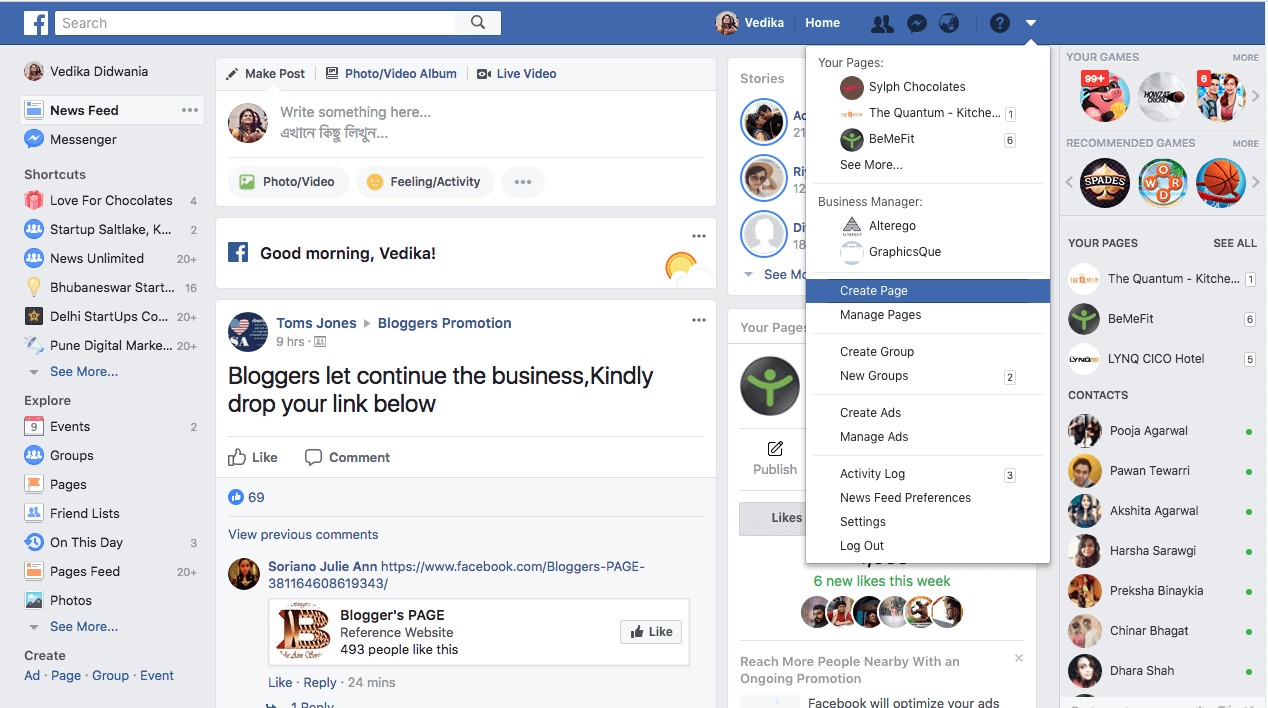Image resolution: width=1268 pixels, height=708 pixels.
Task: Click See More under Your Pages menu
Action: tap(871, 165)
